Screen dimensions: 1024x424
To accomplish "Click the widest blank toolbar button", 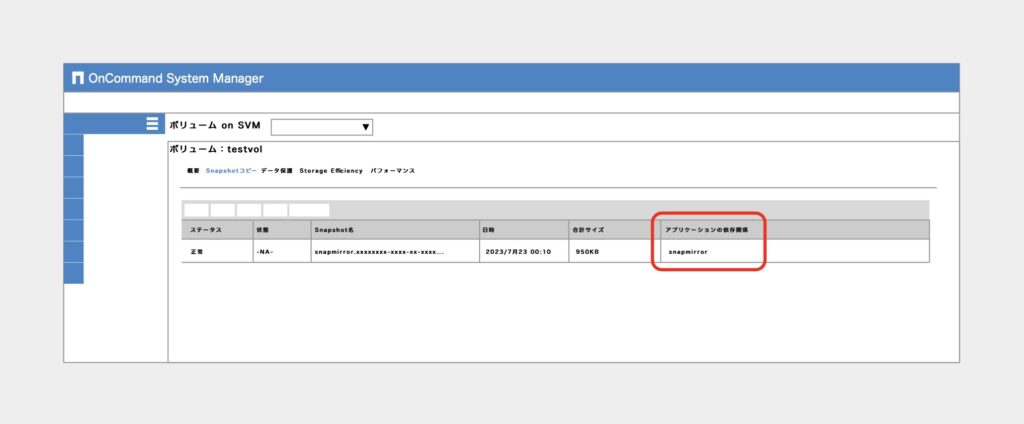I will tap(309, 210).
